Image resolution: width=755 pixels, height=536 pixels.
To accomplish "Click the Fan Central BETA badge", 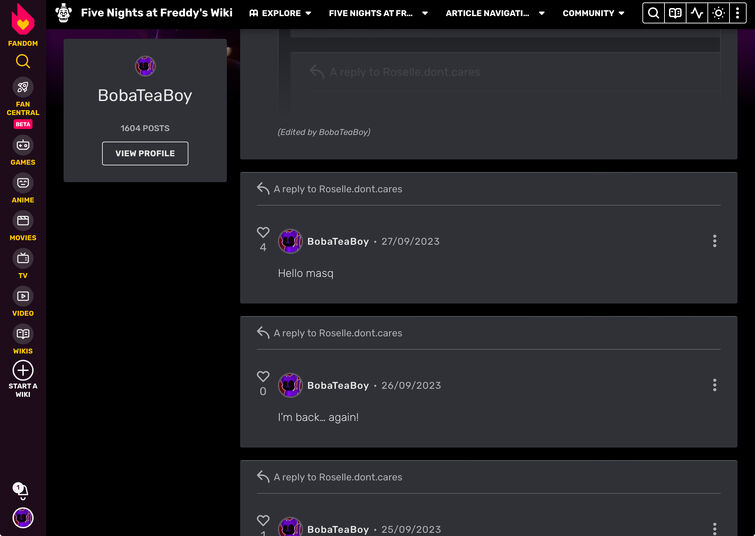I will tap(23, 124).
